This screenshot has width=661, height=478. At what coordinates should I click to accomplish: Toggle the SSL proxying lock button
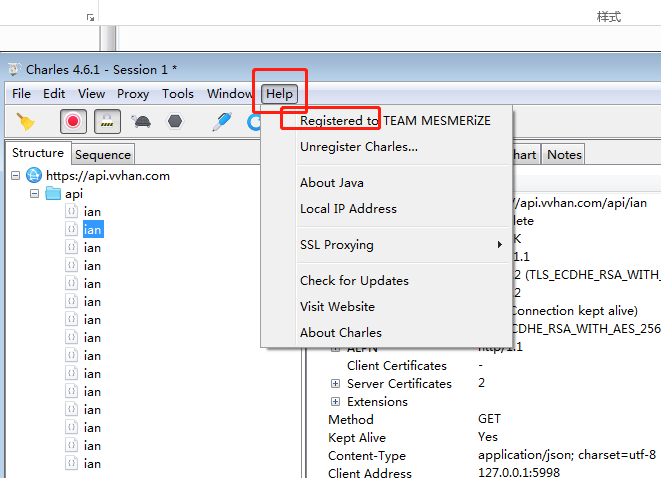coord(107,121)
